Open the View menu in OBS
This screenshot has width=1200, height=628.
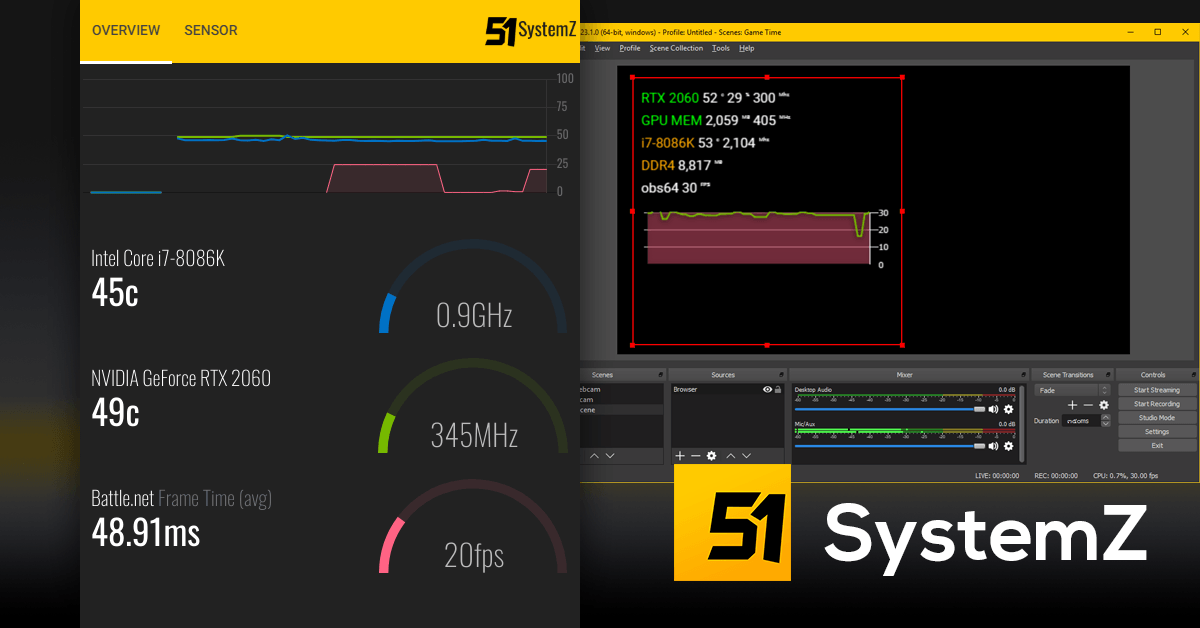[602, 48]
